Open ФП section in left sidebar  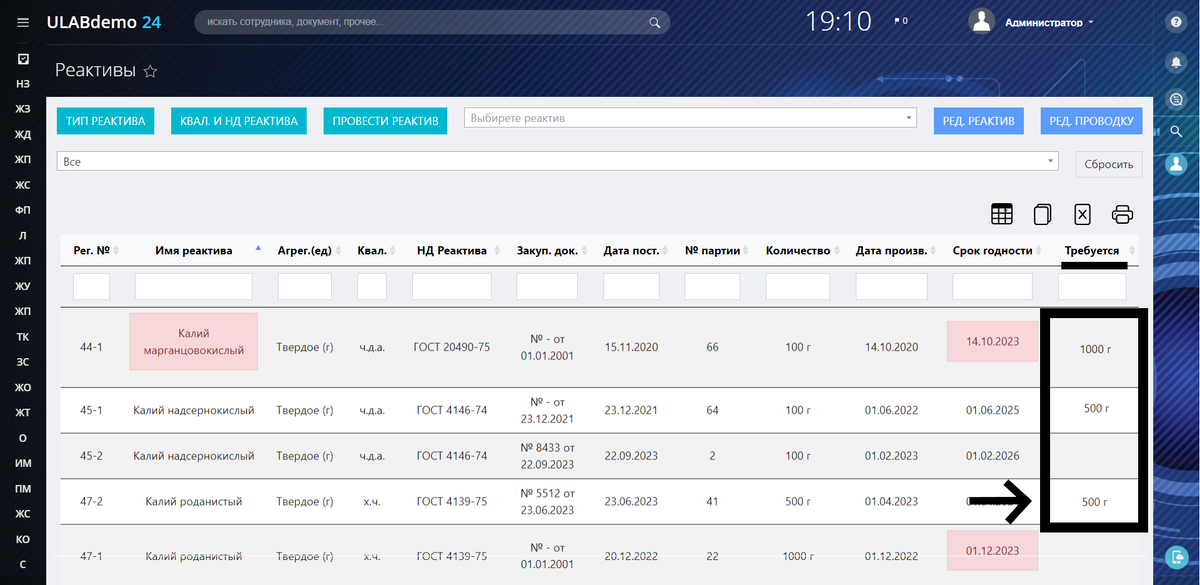pyautogui.click(x=23, y=210)
